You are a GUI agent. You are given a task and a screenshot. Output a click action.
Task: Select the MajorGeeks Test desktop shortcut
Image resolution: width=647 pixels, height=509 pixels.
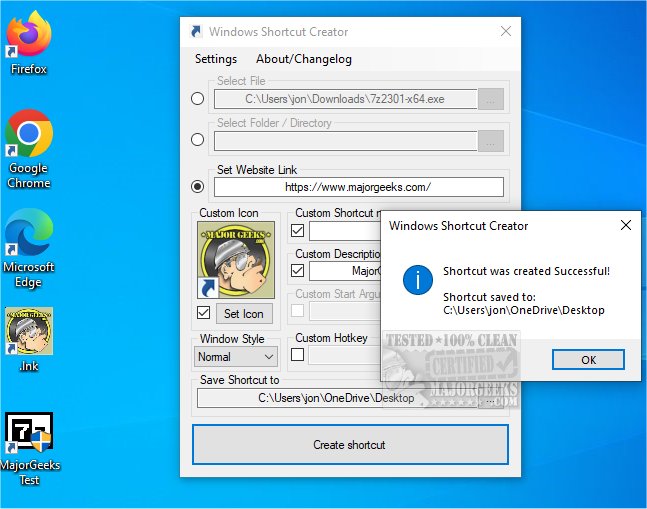pyautogui.click(x=29, y=449)
